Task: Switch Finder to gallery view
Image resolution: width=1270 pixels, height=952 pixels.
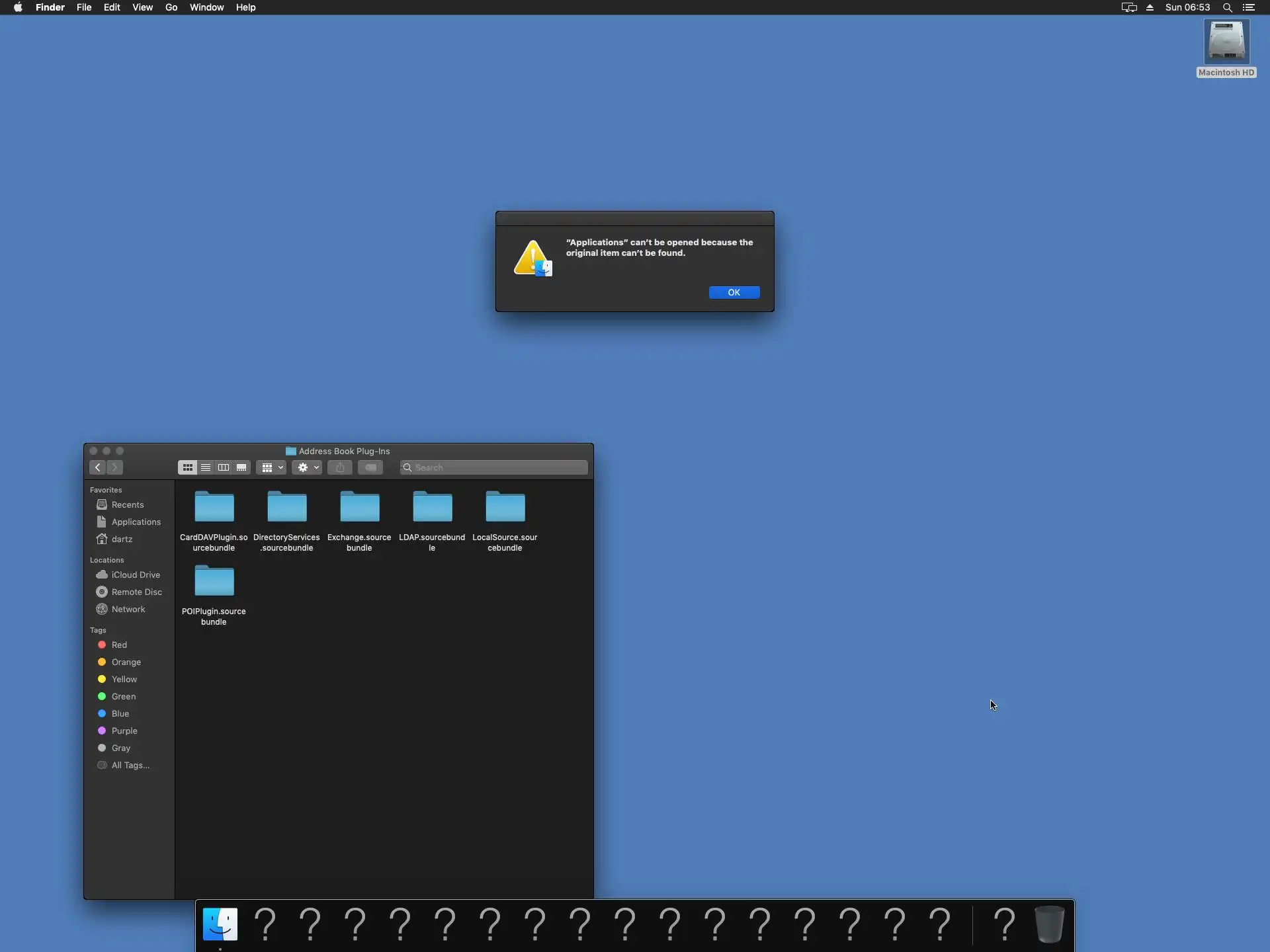Action: point(241,467)
